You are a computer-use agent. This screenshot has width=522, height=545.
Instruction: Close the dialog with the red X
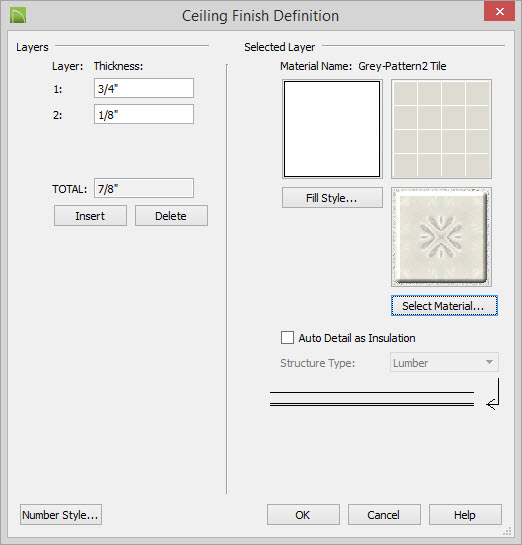tap(499, 11)
